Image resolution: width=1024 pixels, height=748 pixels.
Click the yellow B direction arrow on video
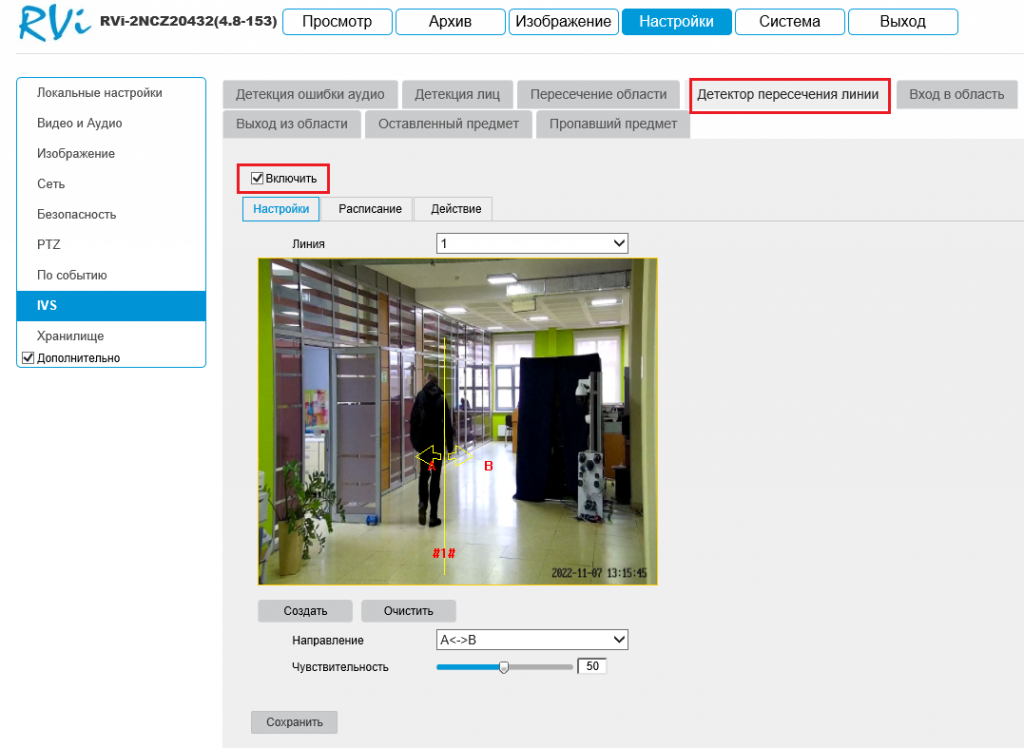tap(461, 455)
